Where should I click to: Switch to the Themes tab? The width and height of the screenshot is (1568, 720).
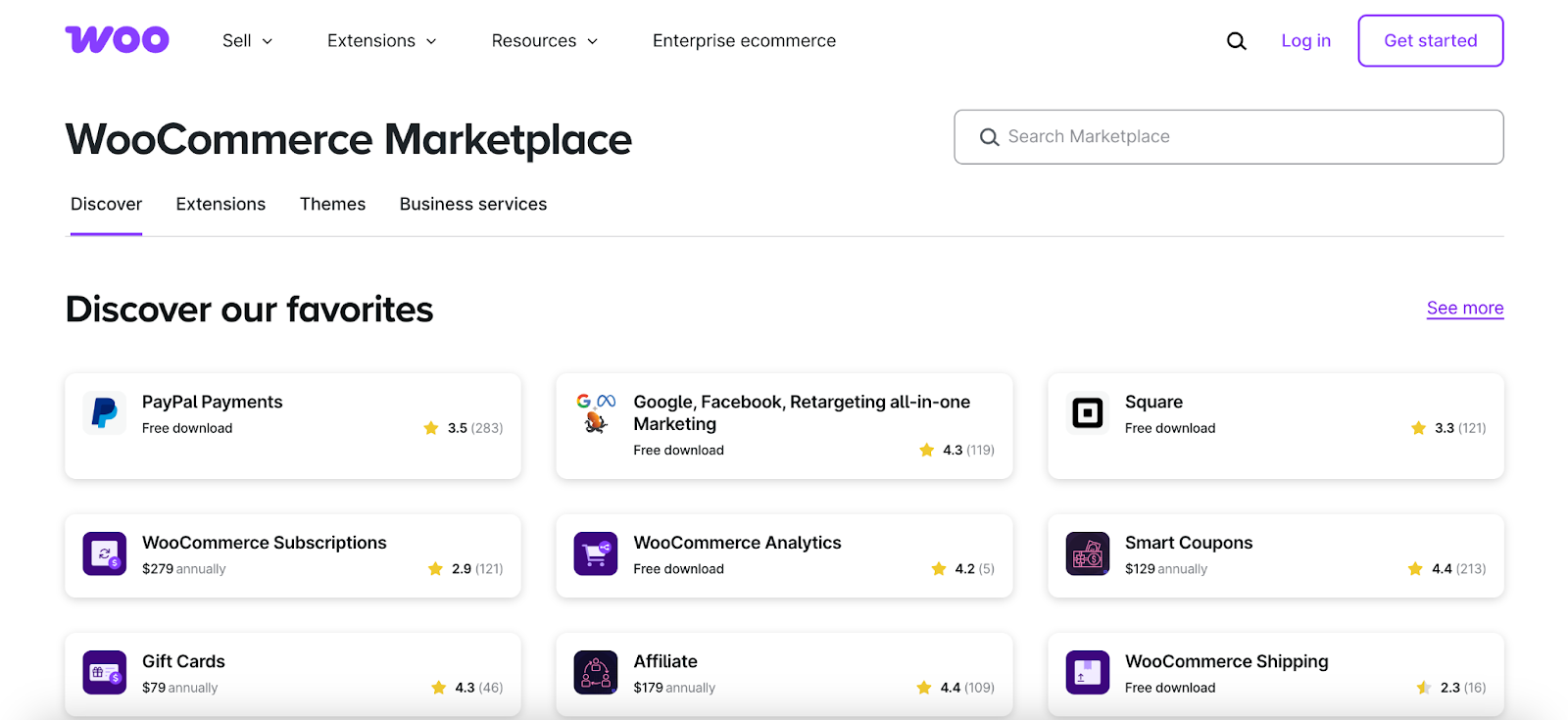pyautogui.click(x=332, y=204)
